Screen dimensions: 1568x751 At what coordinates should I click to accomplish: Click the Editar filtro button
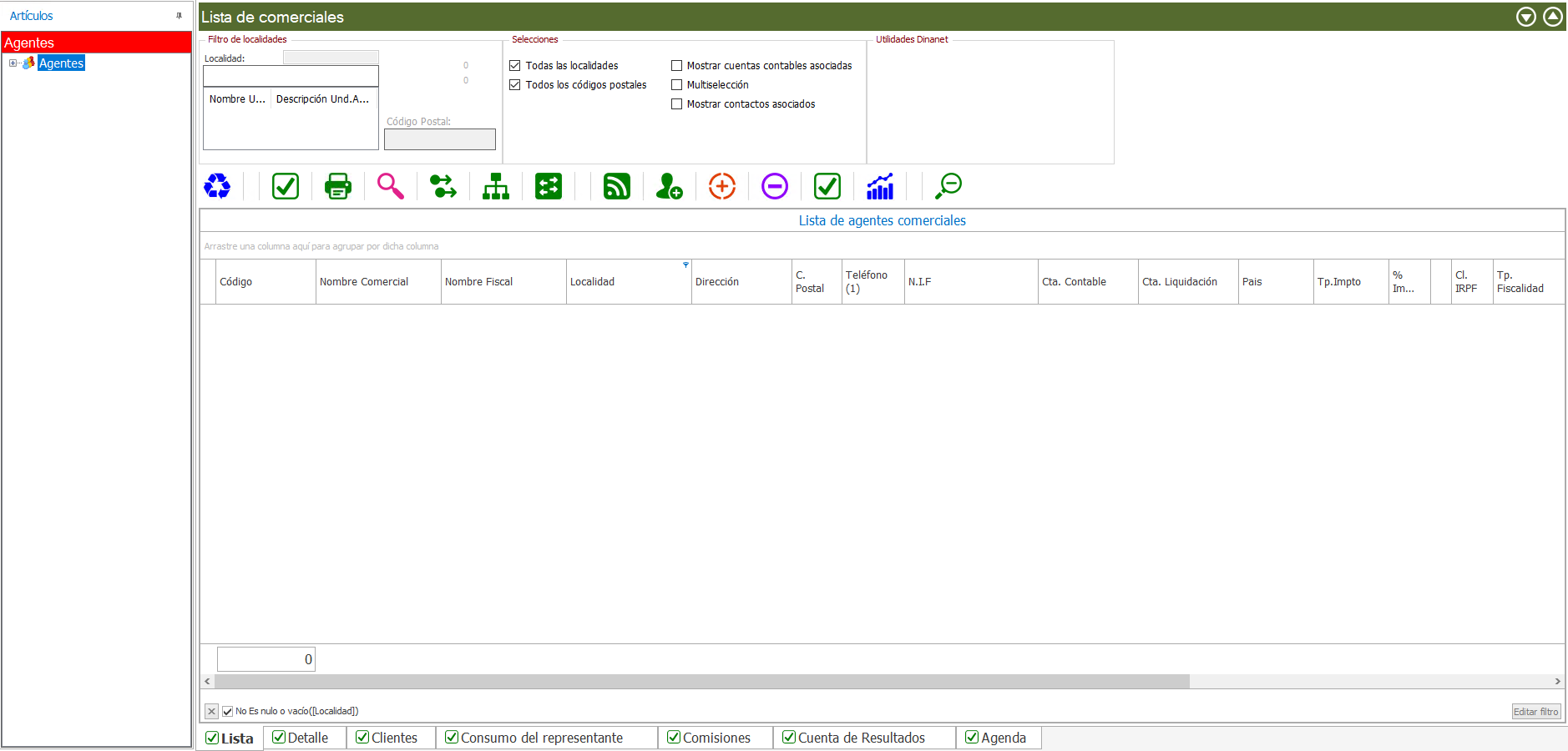point(1535,712)
